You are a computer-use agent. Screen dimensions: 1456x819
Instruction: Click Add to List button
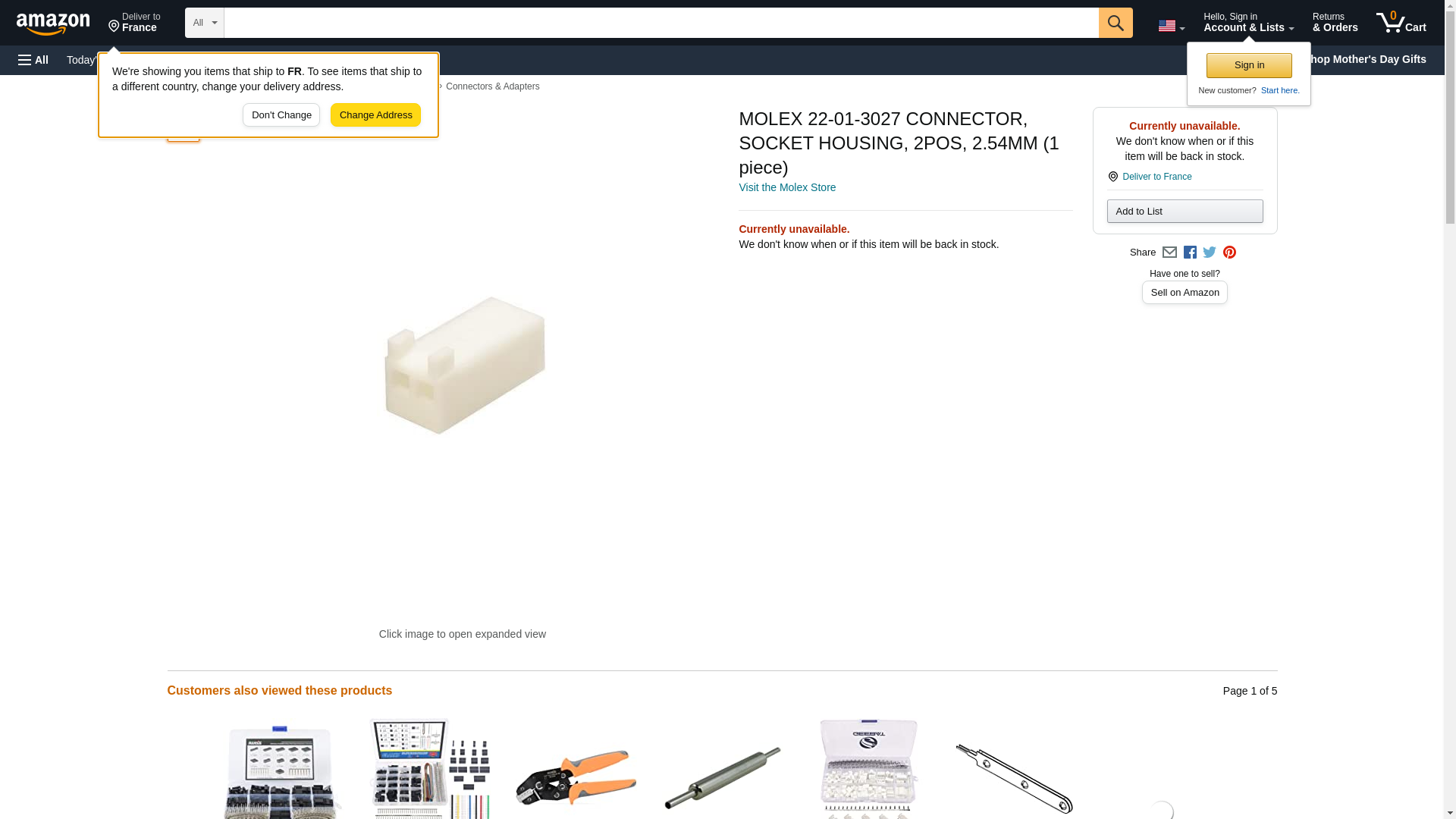pos(1185,211)
